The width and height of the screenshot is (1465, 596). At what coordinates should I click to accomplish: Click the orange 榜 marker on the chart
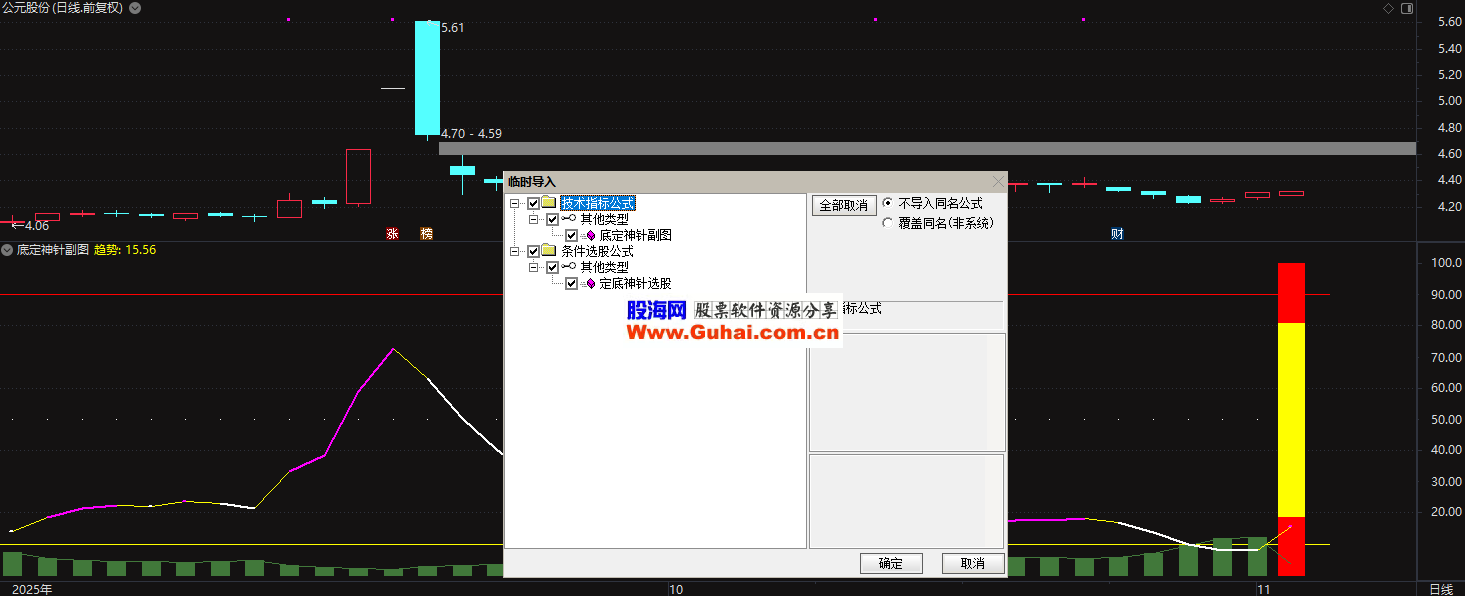tap(427, 234)
